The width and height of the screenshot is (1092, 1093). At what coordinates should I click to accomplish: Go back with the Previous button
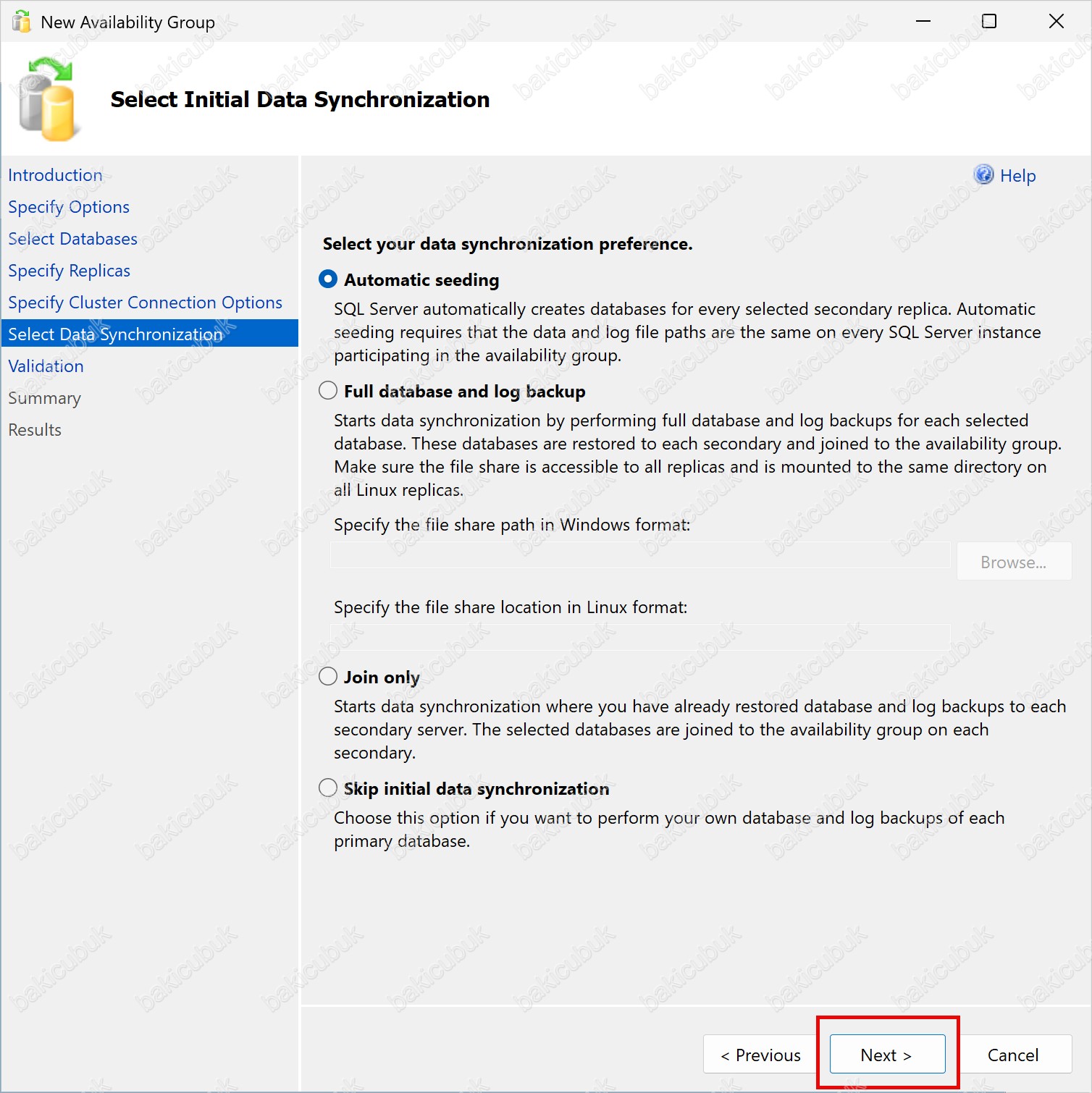click(761, 1054)
